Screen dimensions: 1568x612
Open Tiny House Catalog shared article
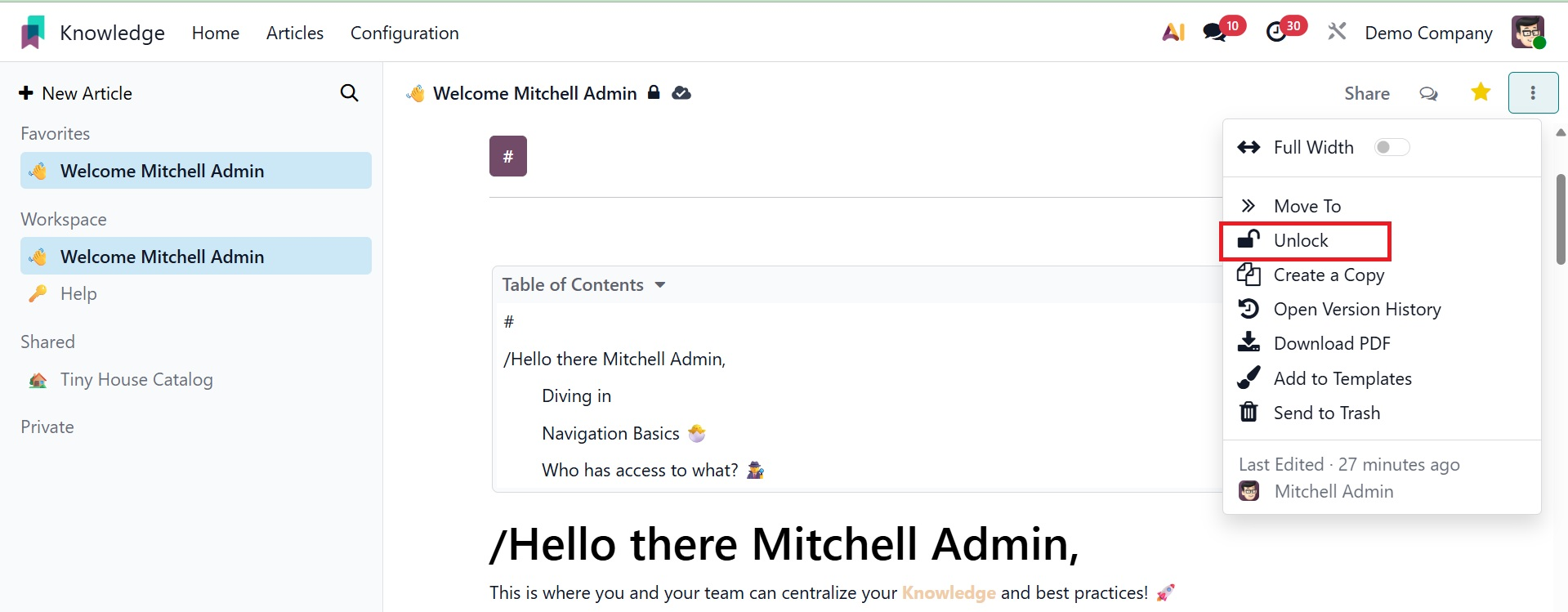(136, 380)
